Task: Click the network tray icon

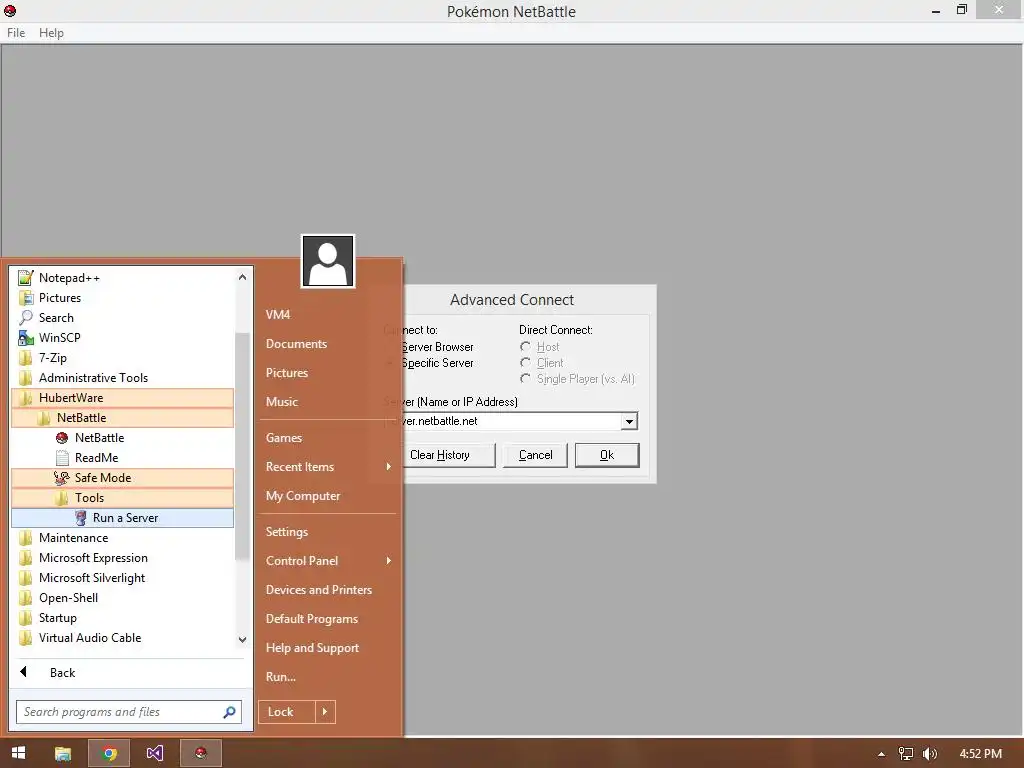Action: [x=906, y=754]
